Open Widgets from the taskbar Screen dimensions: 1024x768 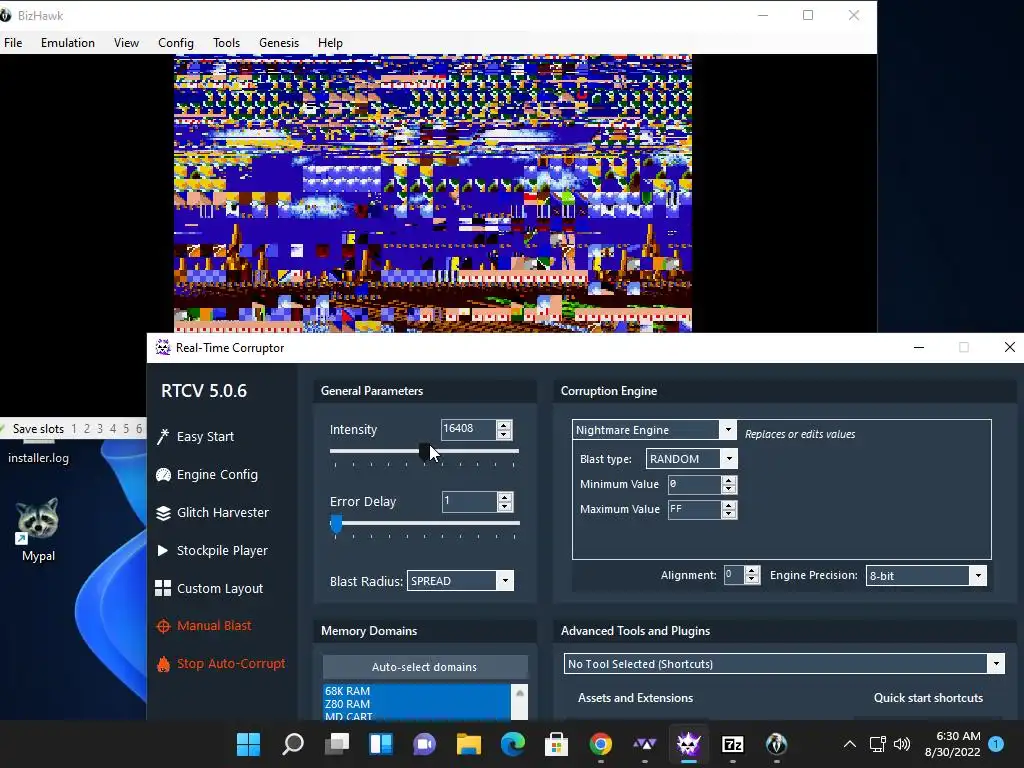(381, 744)
